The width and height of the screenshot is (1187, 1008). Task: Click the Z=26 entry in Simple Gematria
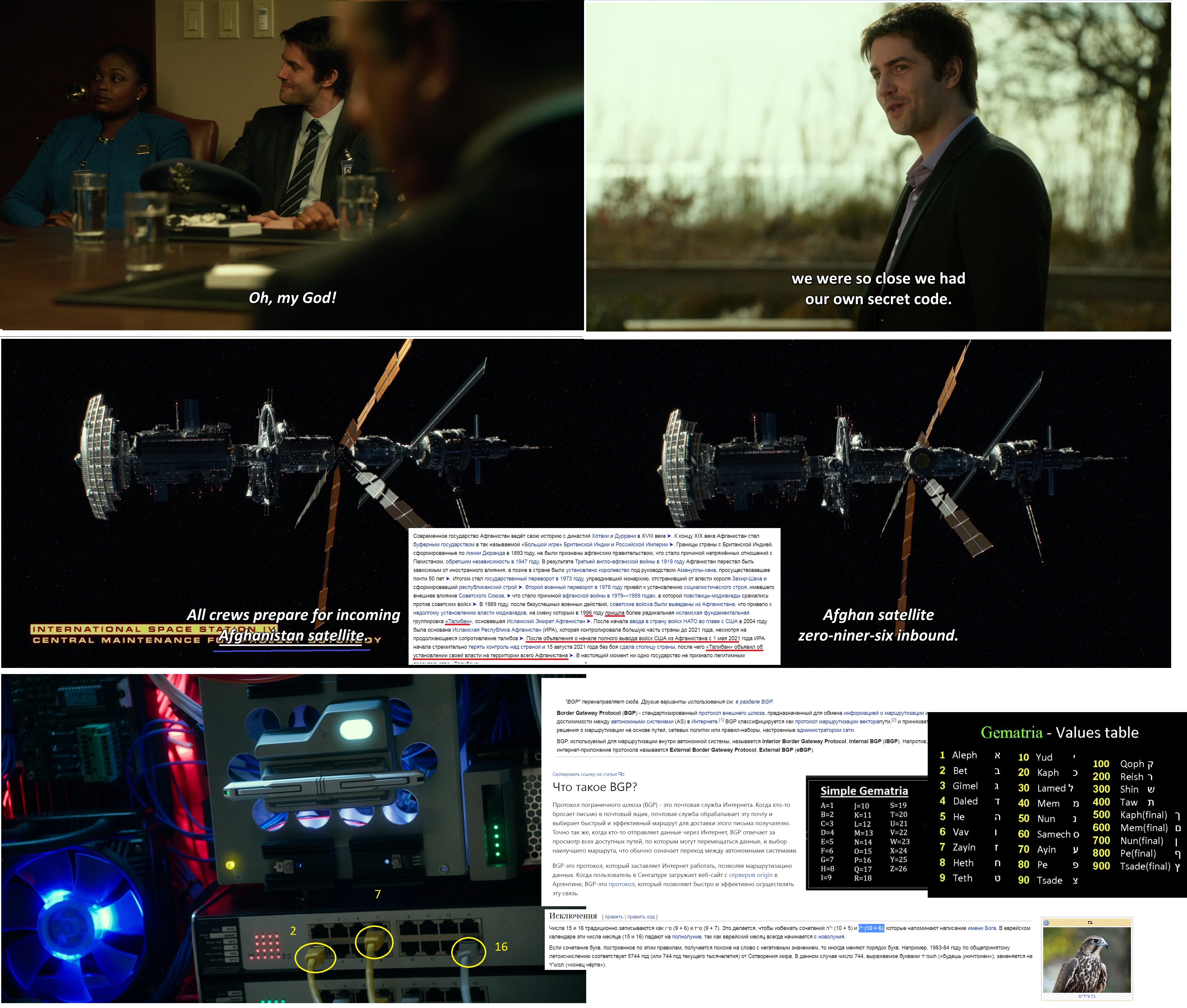point(898,869)
